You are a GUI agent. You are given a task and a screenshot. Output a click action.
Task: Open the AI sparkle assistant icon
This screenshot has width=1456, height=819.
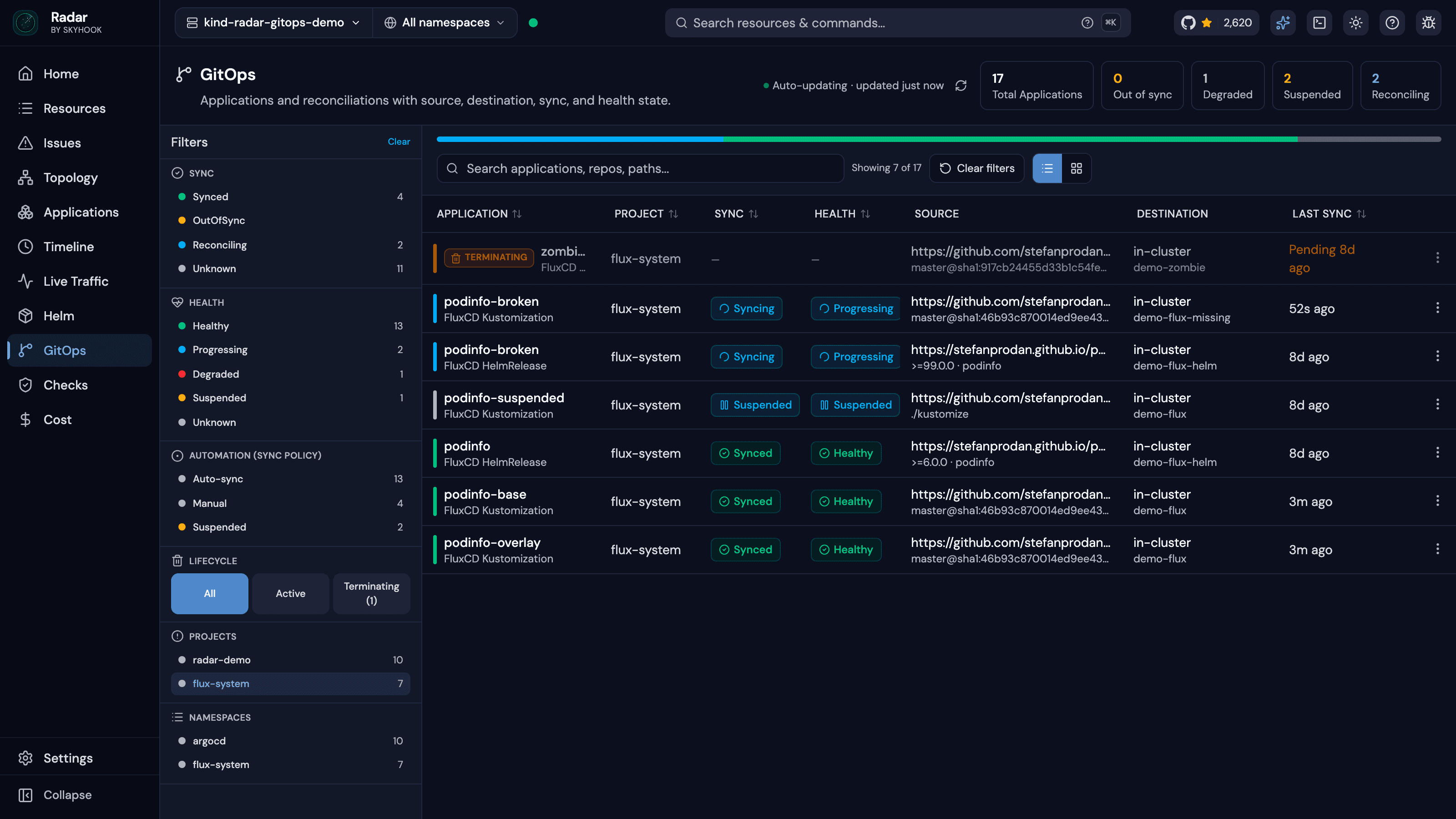tap(1283, 23)
